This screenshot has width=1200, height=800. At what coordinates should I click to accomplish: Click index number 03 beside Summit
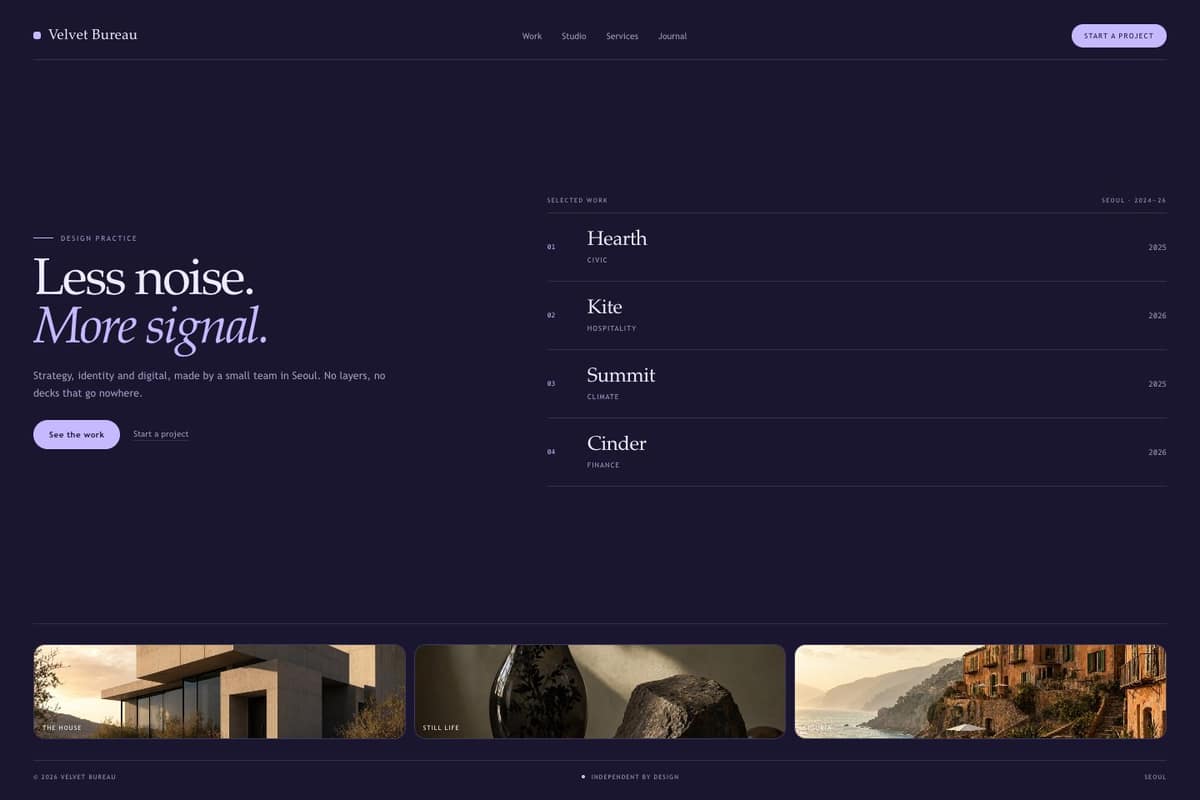tap(551, 384)
